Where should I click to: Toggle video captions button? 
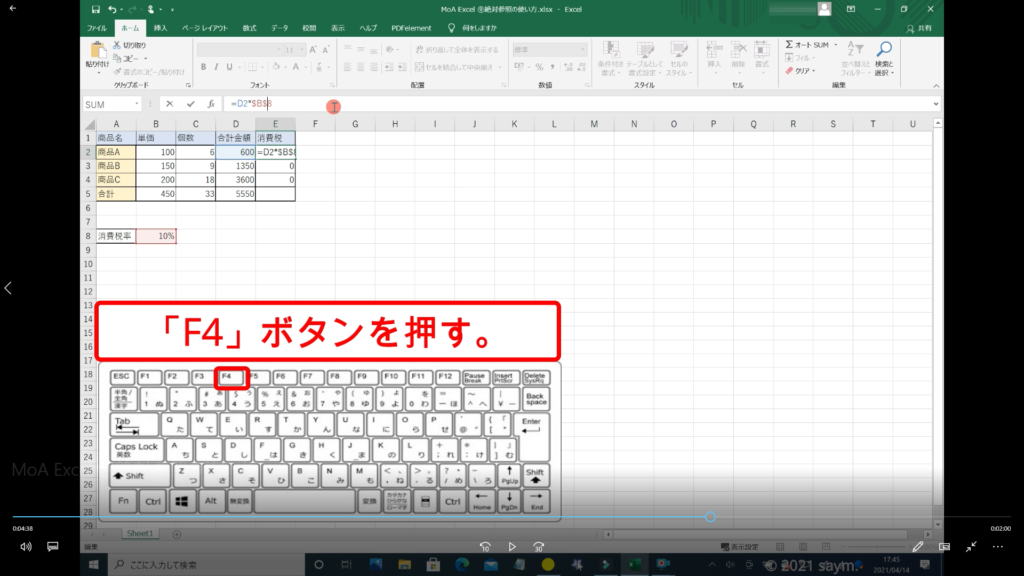coord(53,547)
